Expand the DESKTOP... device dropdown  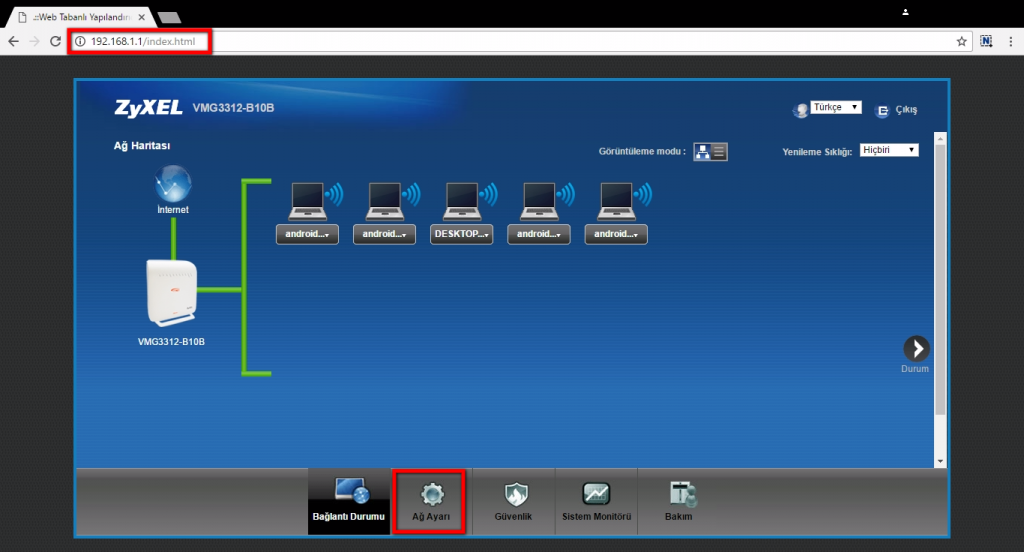462,234
